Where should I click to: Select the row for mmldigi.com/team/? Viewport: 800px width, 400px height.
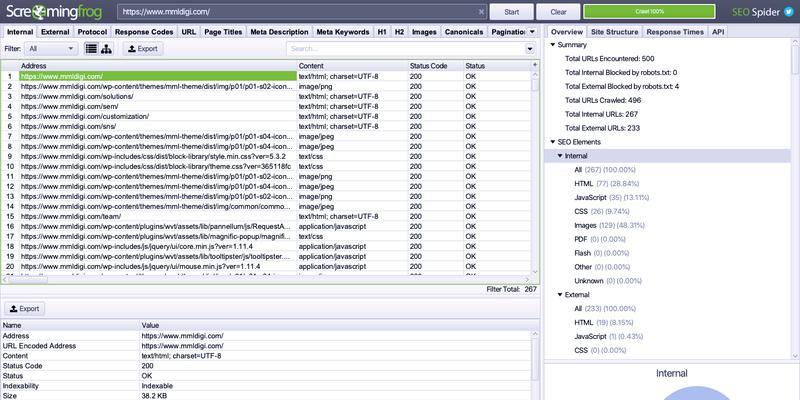pos(265,216)
